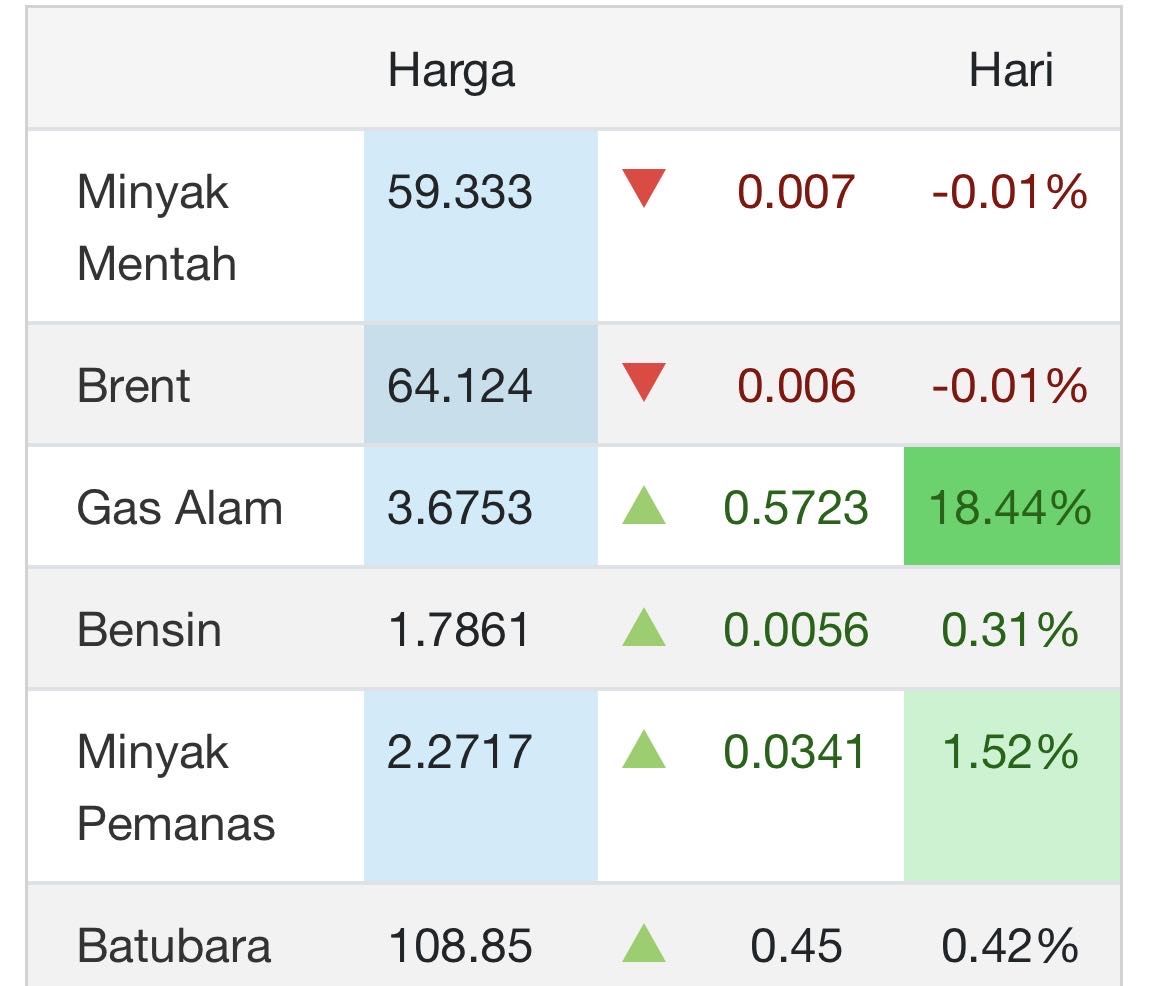
Task: Click the green up arrow for Minyak Pemanas
Action: (643, 751)
